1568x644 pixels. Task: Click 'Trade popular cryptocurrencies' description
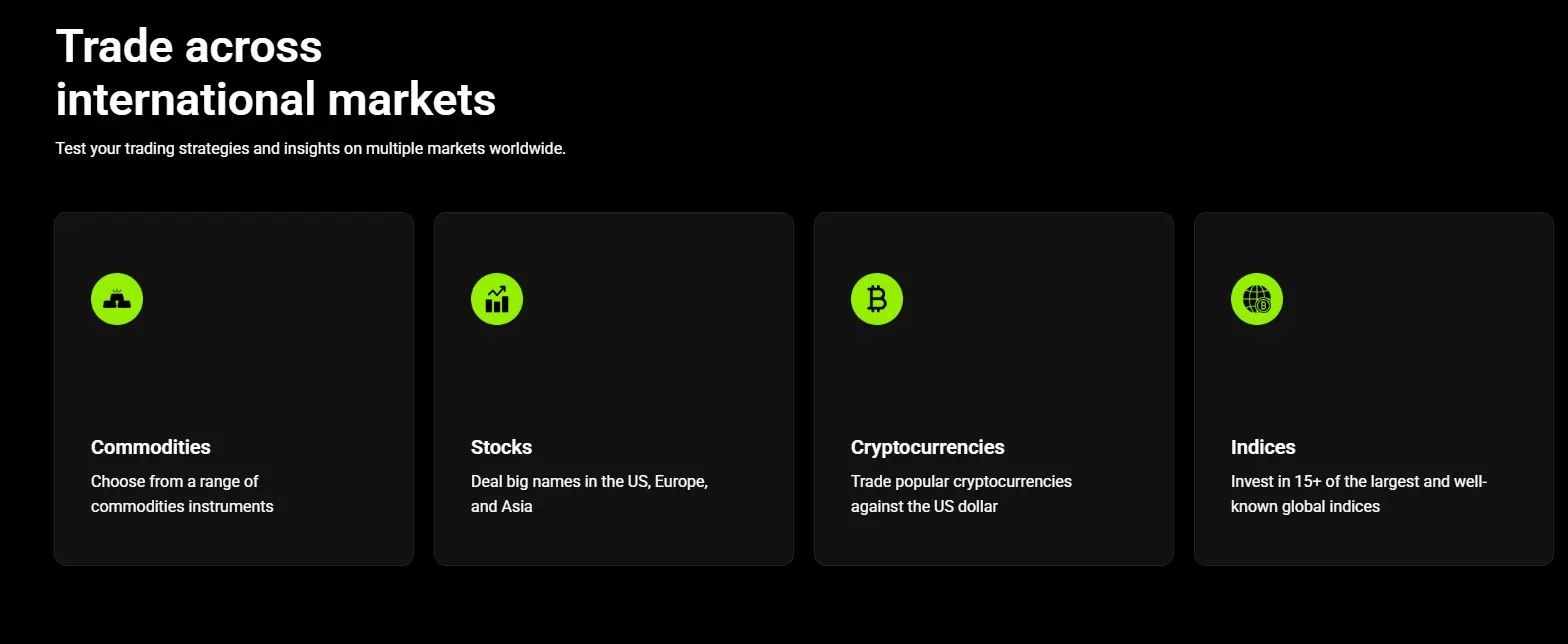coord(961,494)
